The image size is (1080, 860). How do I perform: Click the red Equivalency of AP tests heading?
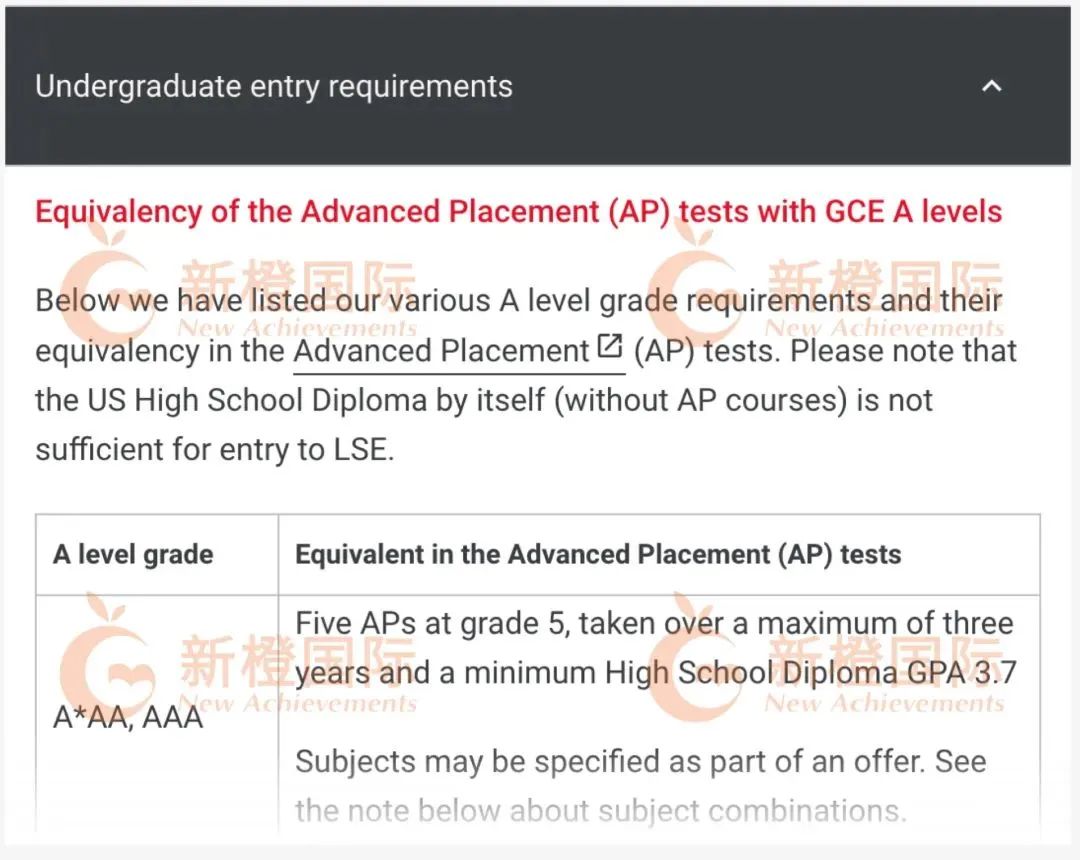click(x=519, y=212)
